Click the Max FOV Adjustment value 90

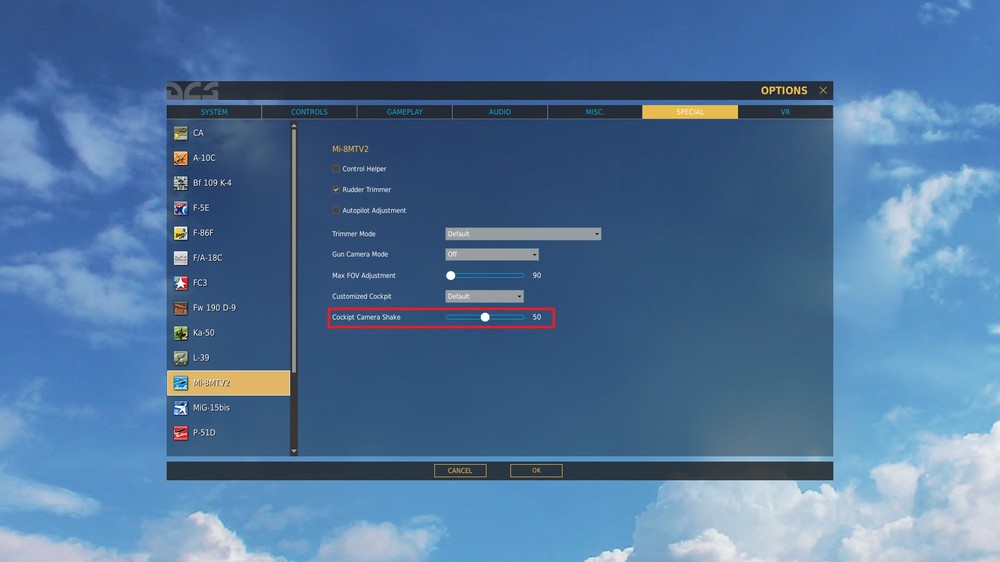[537, 276]
